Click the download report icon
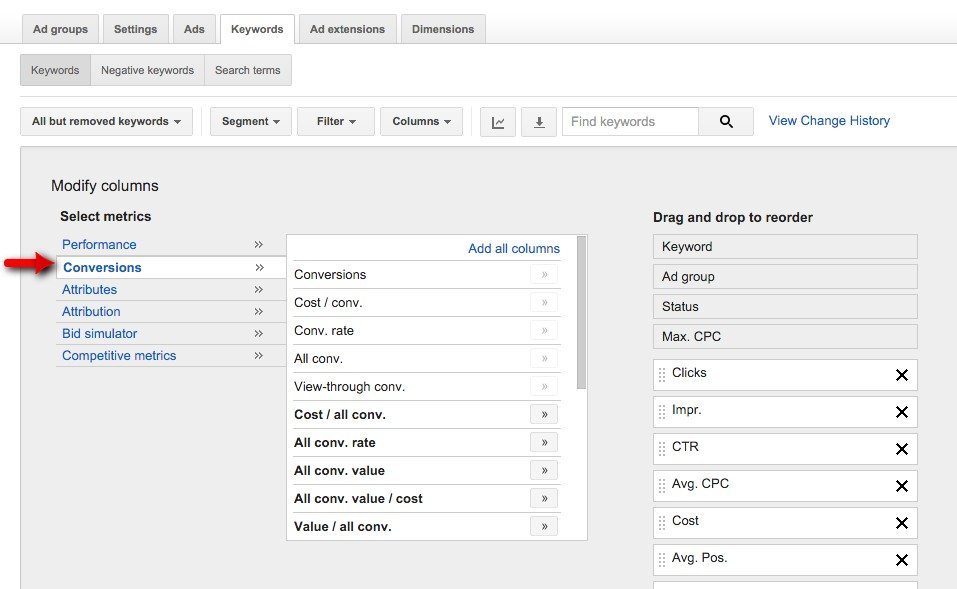Viewport: 957px width, 589px height. 538,120
